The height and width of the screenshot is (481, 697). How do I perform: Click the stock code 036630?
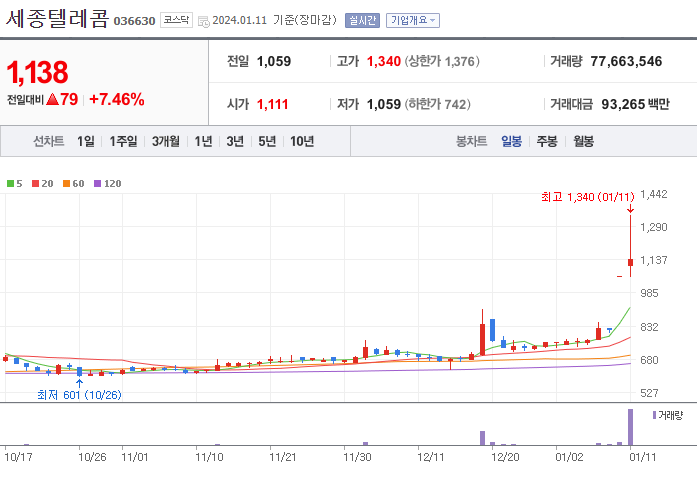click(x=134, y=21)
